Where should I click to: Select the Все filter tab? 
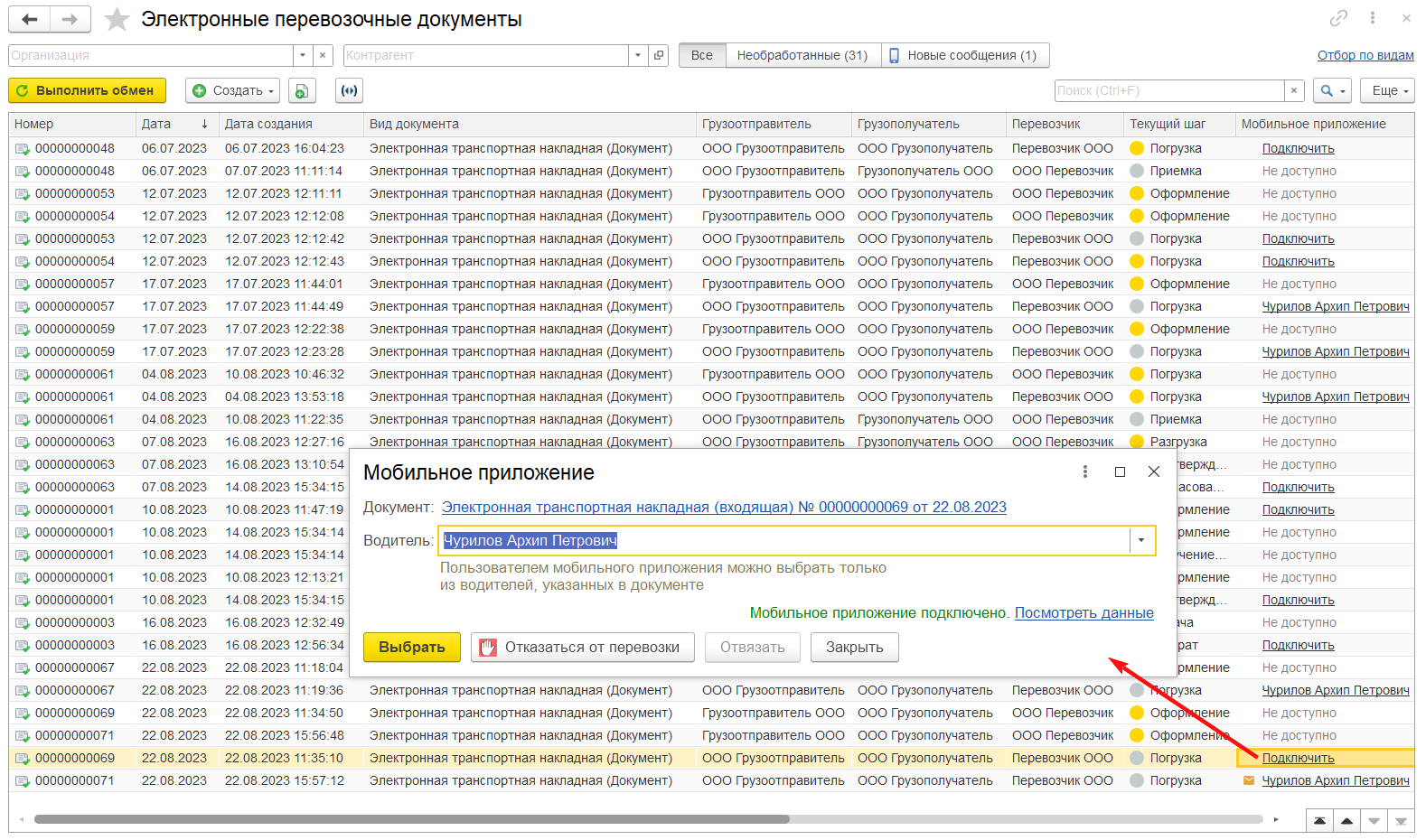pos(702,55)
